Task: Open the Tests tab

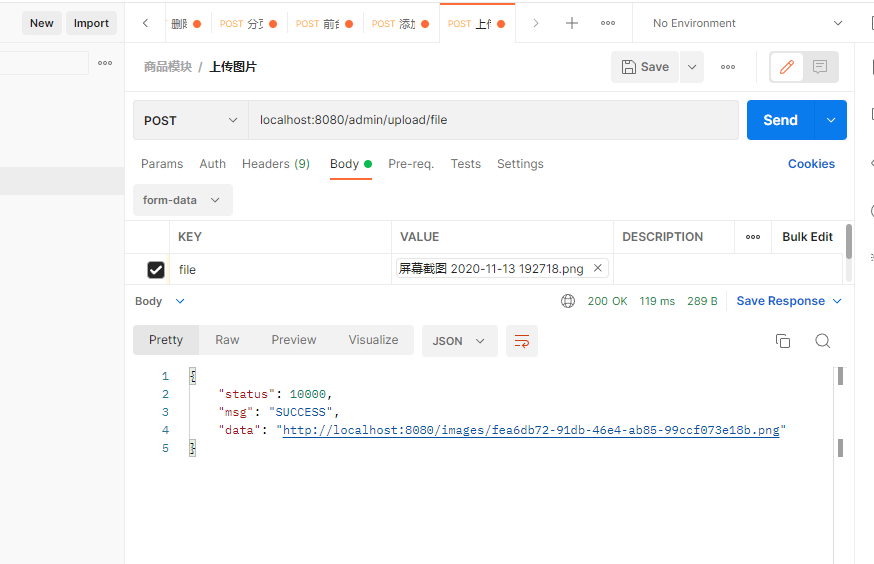Action: [x=465, y=164]
